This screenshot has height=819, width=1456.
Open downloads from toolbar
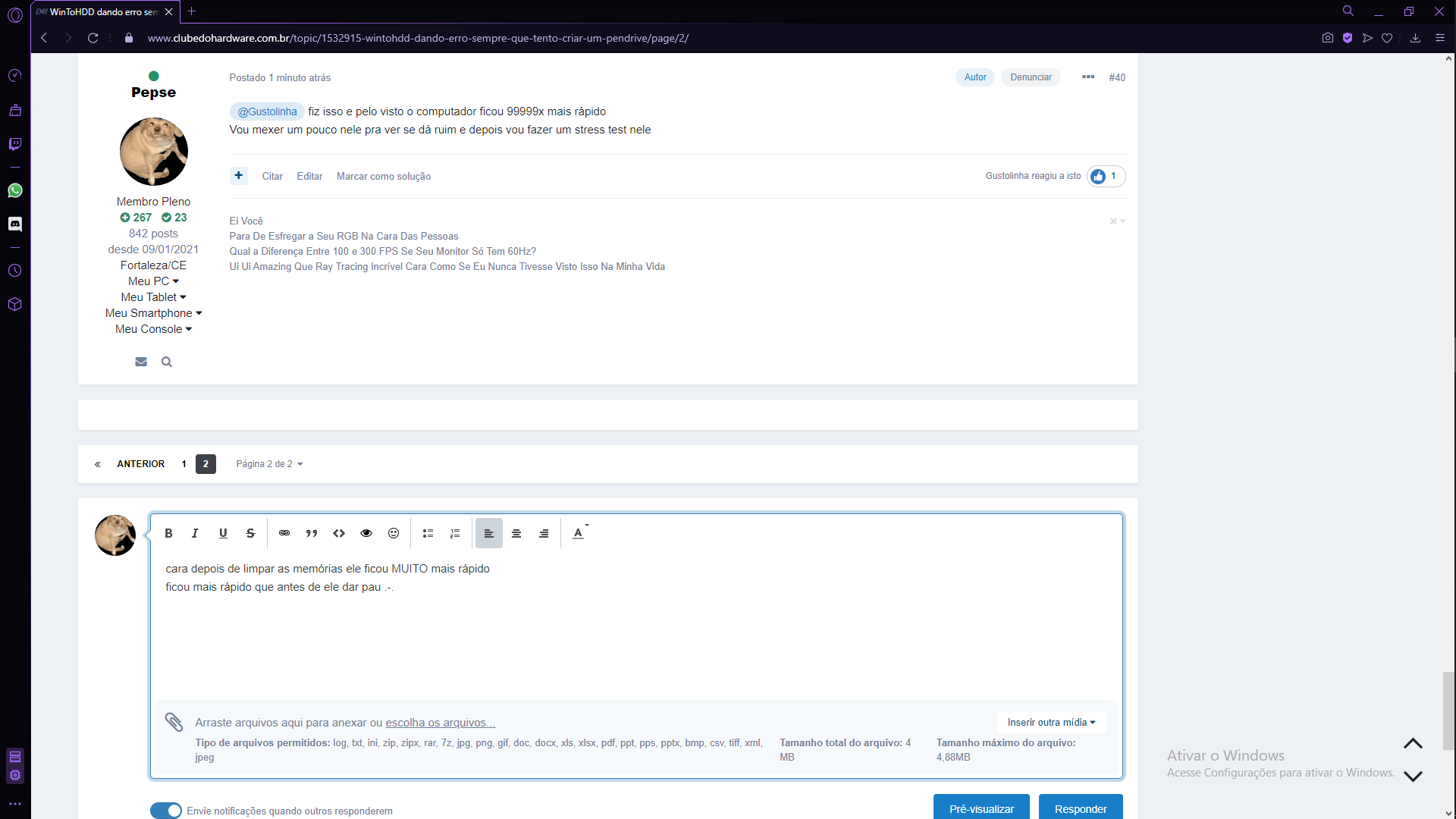click(1415, 38)
